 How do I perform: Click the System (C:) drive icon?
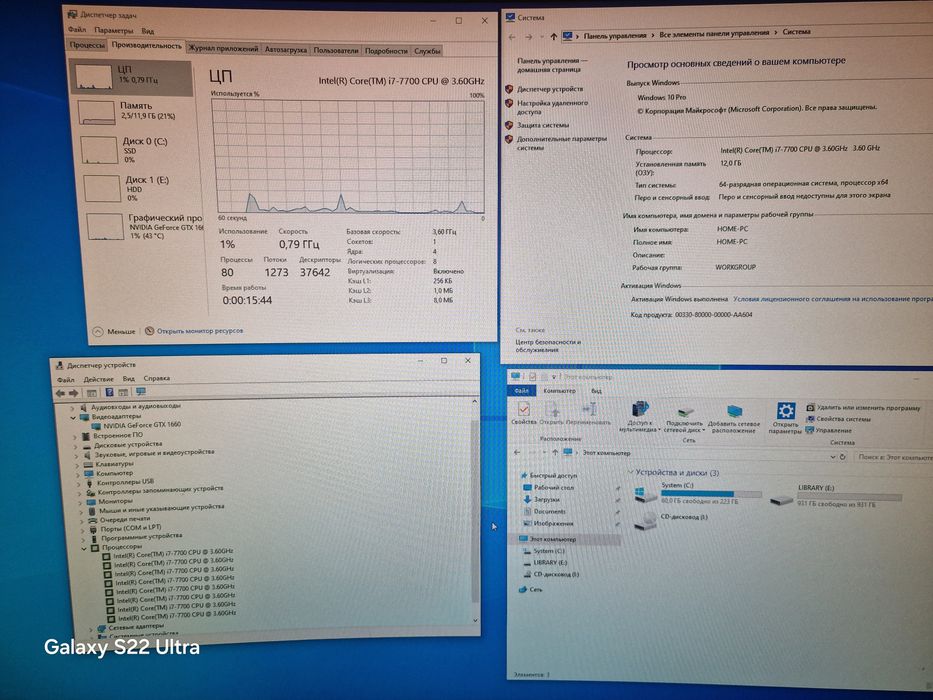point(644,495)
